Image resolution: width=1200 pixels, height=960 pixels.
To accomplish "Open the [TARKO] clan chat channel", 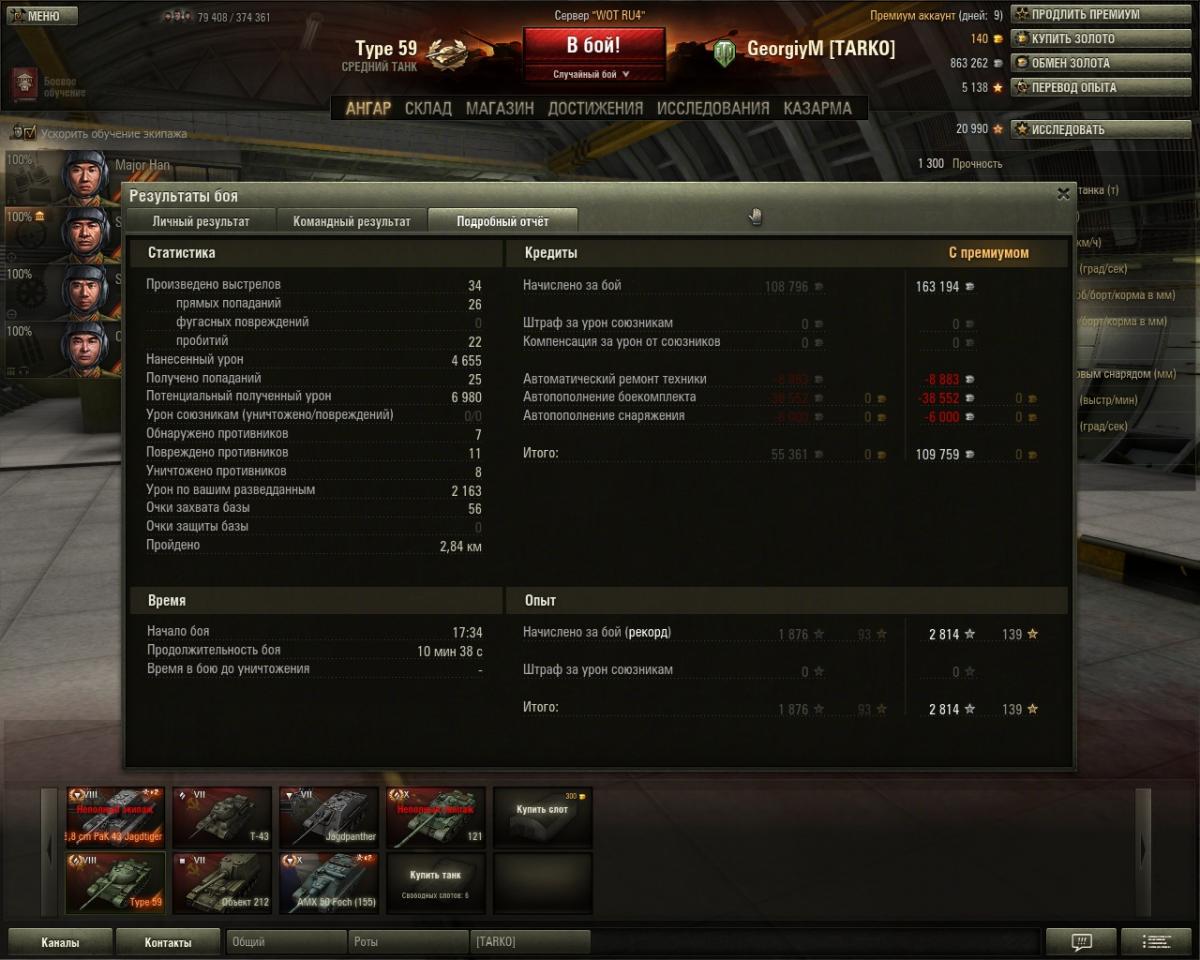I will [530, 941].
